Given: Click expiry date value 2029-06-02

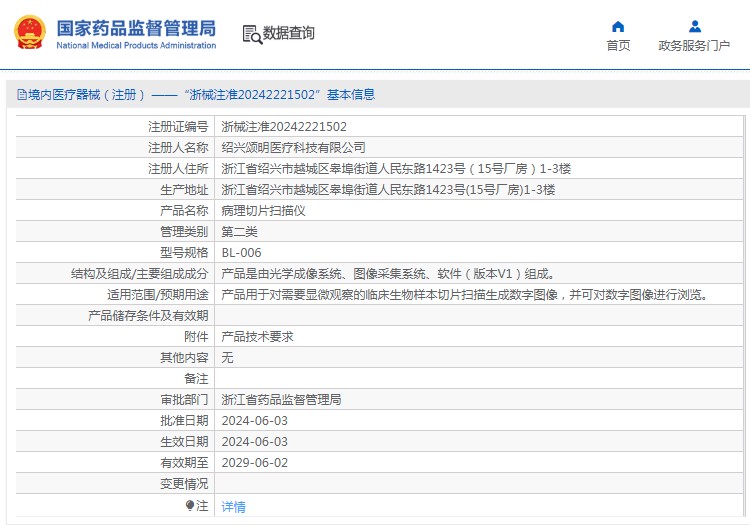Looking at the screenshot, I should pyautogui.click(x=254, y=463).
